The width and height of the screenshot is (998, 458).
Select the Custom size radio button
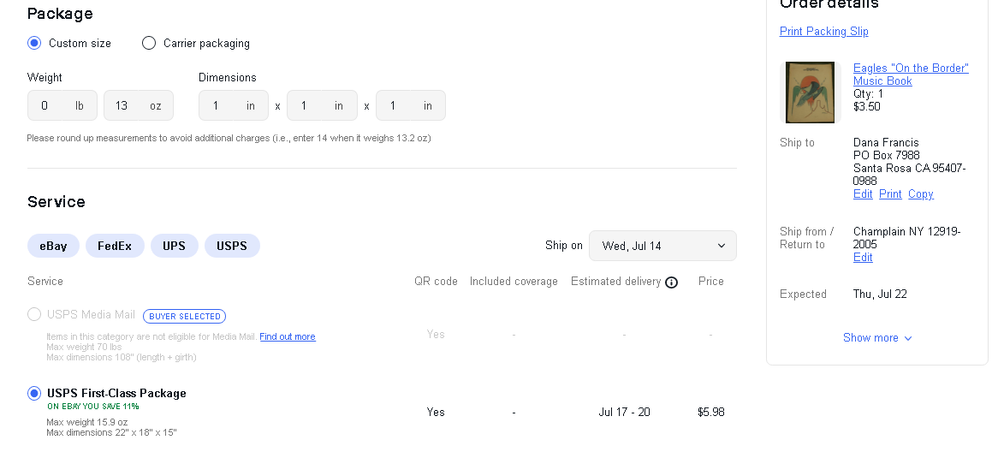coord(34,43)
